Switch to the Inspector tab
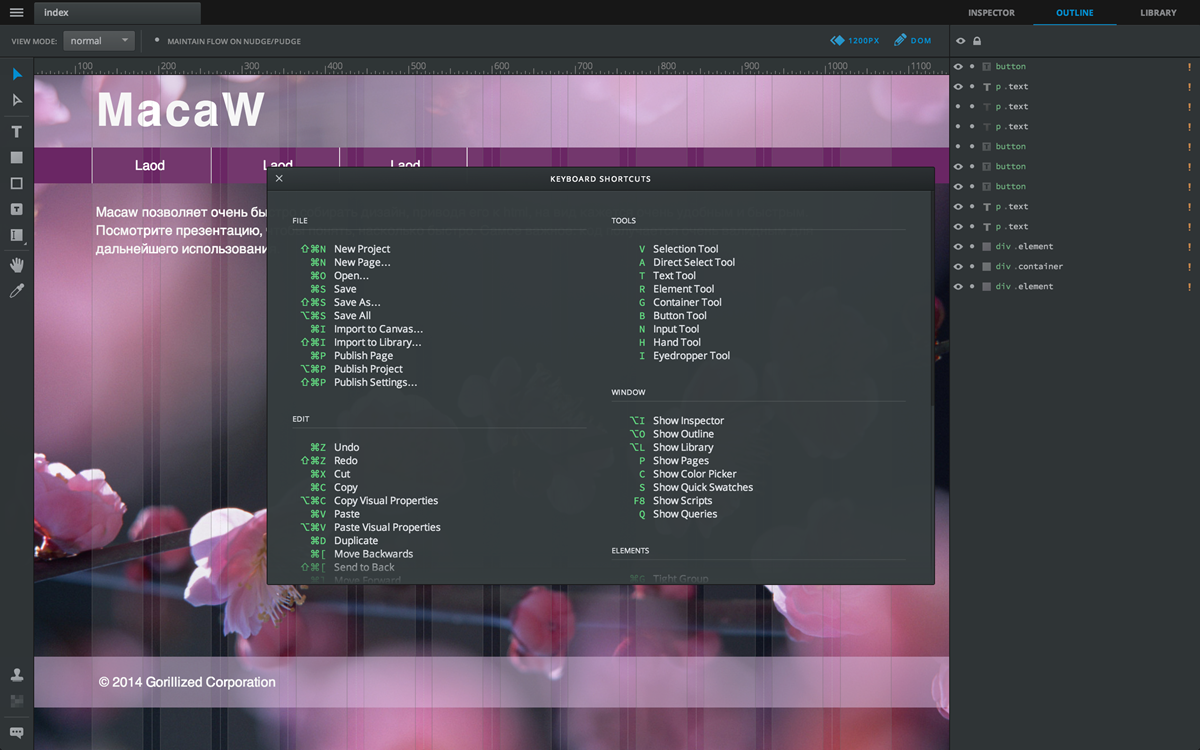 pyautogui.click(x=991, y=13)
